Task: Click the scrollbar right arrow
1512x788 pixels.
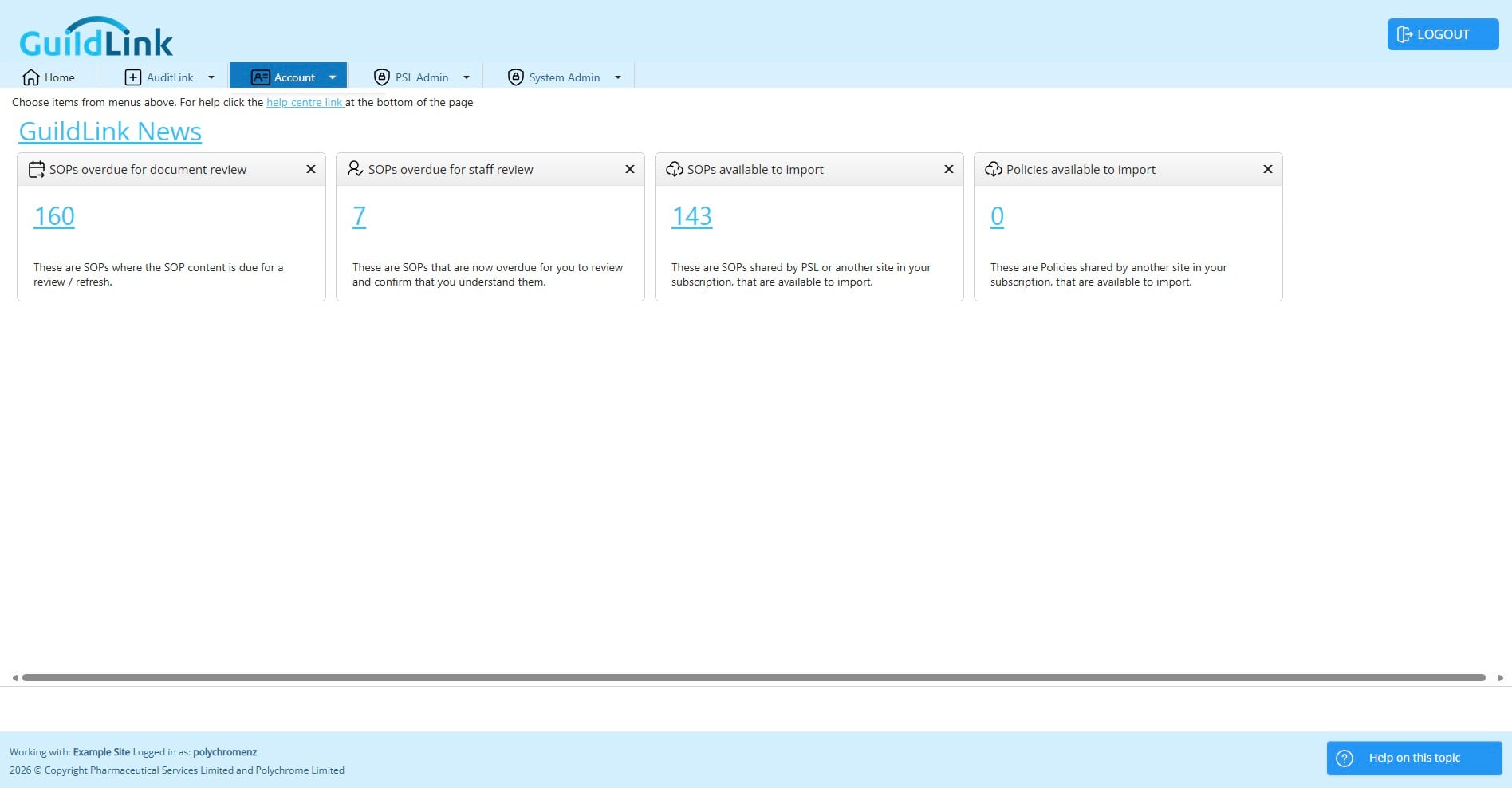Action: [1501, 678]
